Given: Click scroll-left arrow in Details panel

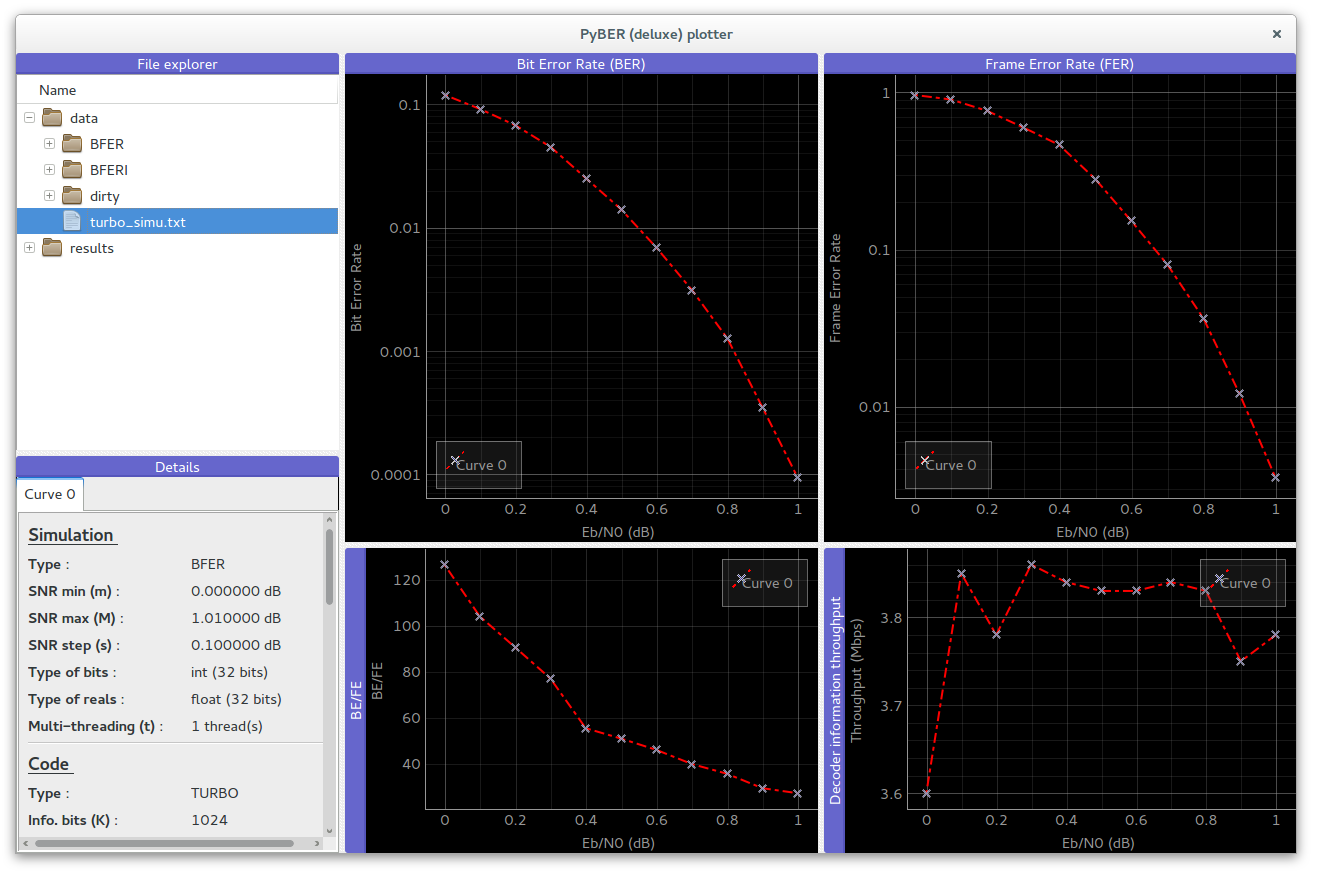Looking at the screenshot, I should (x=26, y=844).
